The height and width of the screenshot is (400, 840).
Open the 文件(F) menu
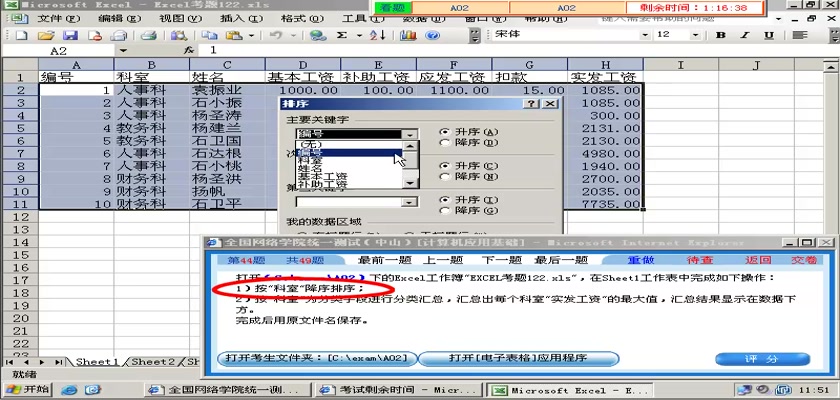coord(58,19)
